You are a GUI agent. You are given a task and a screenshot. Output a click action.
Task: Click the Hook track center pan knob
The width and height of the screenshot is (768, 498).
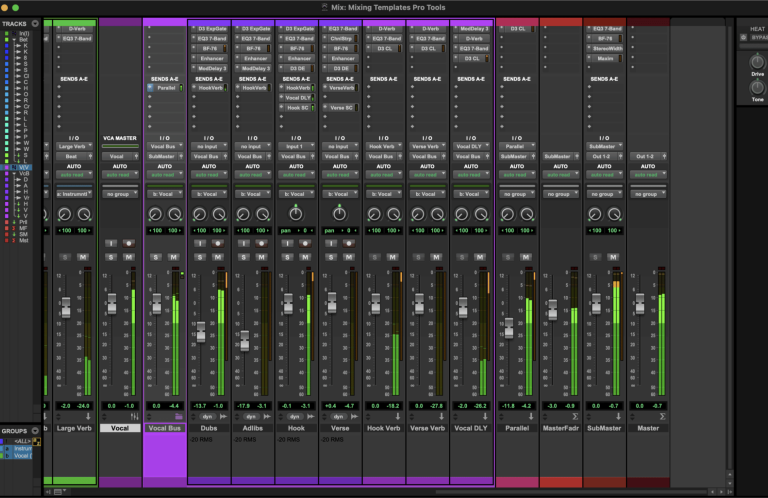[296, 213]
